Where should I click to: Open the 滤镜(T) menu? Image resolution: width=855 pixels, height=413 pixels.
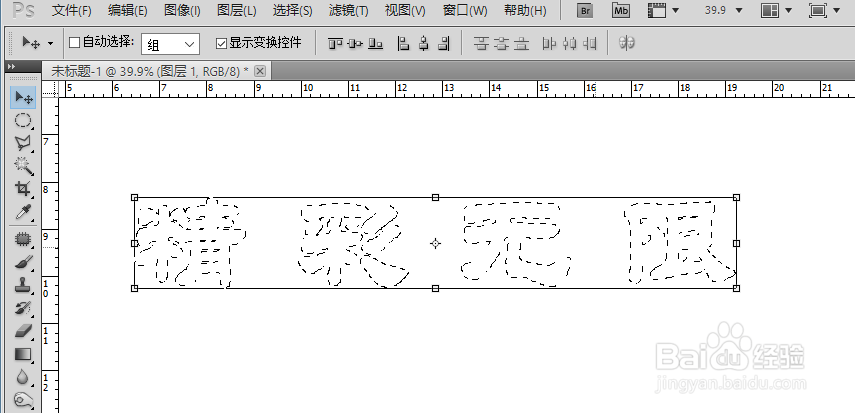[348, 10]
